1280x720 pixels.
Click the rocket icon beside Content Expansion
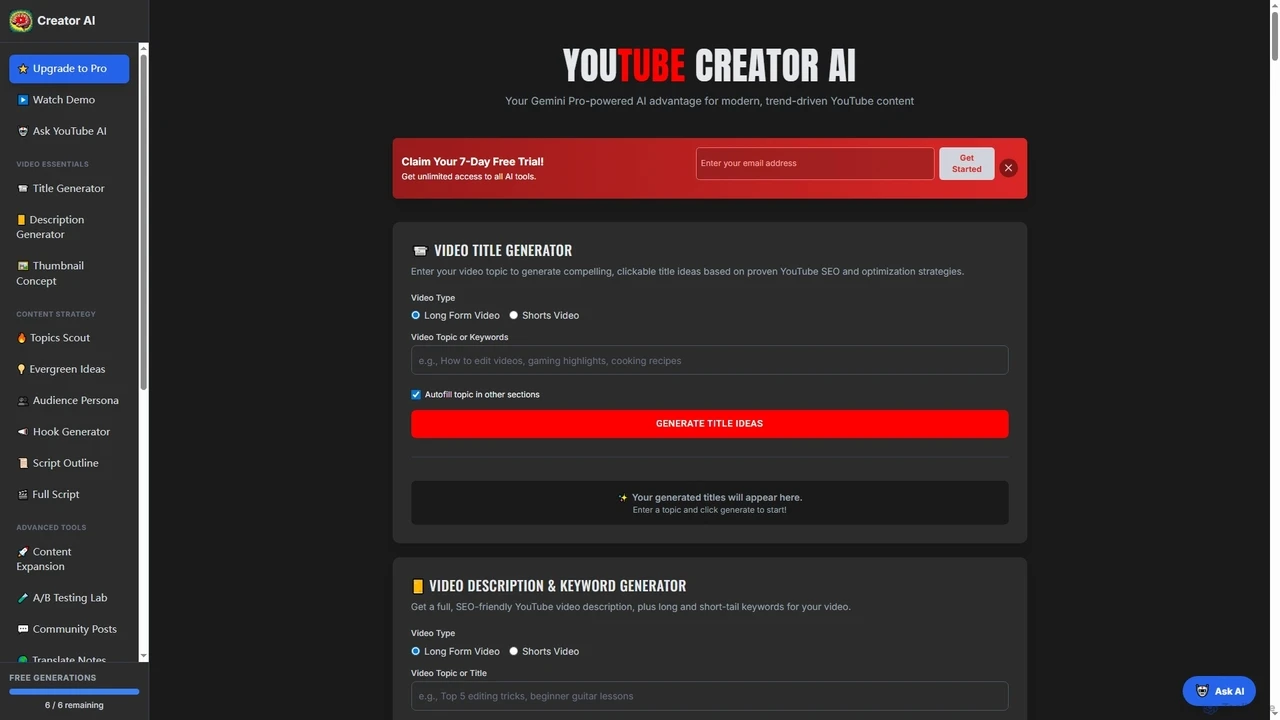[x=23, y=552]
